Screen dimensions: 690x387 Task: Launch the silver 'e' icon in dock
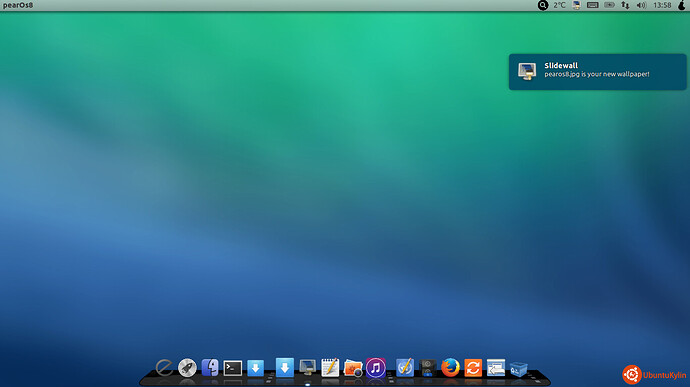click(x=164, y=368)
